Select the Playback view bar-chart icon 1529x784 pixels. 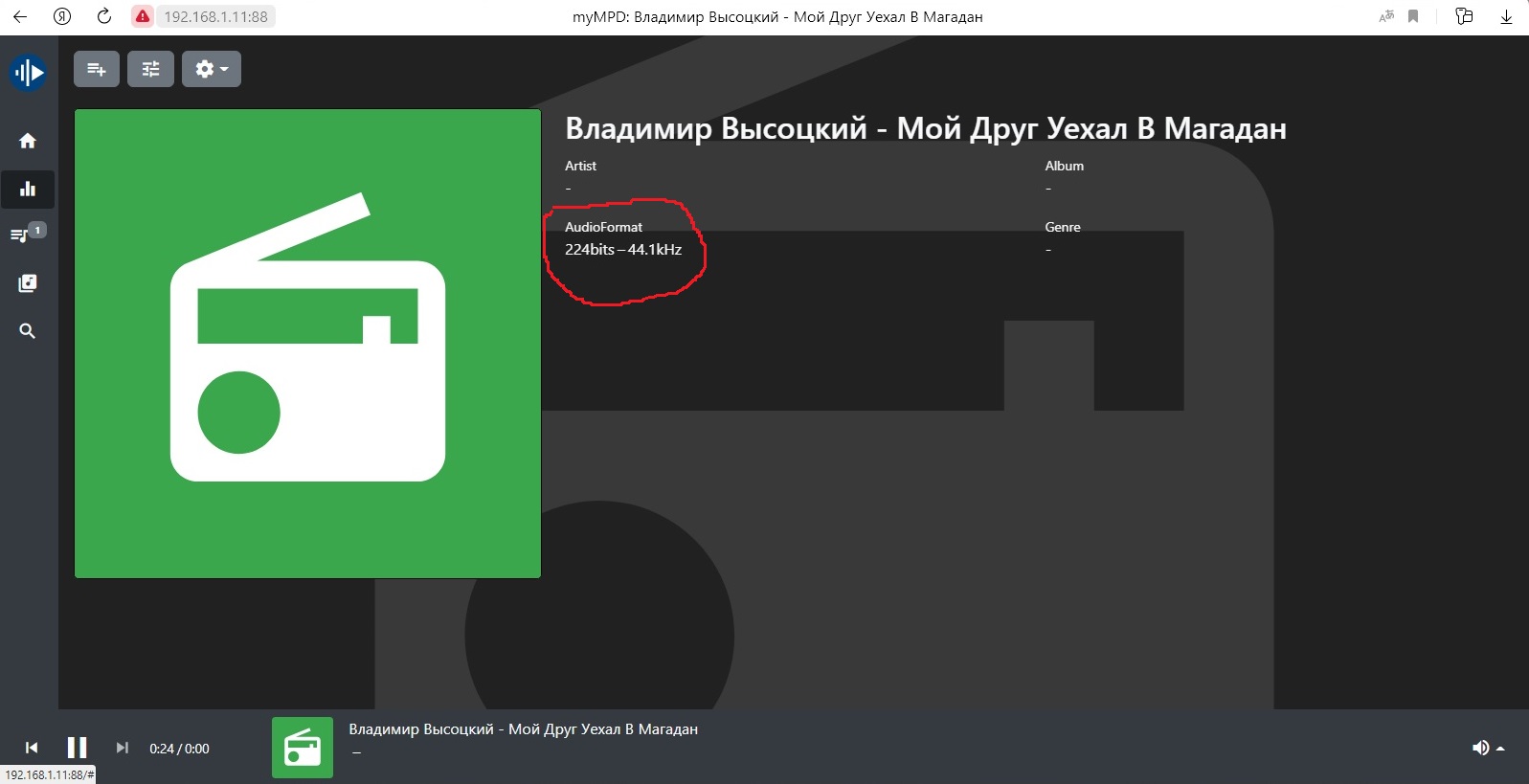28,190
